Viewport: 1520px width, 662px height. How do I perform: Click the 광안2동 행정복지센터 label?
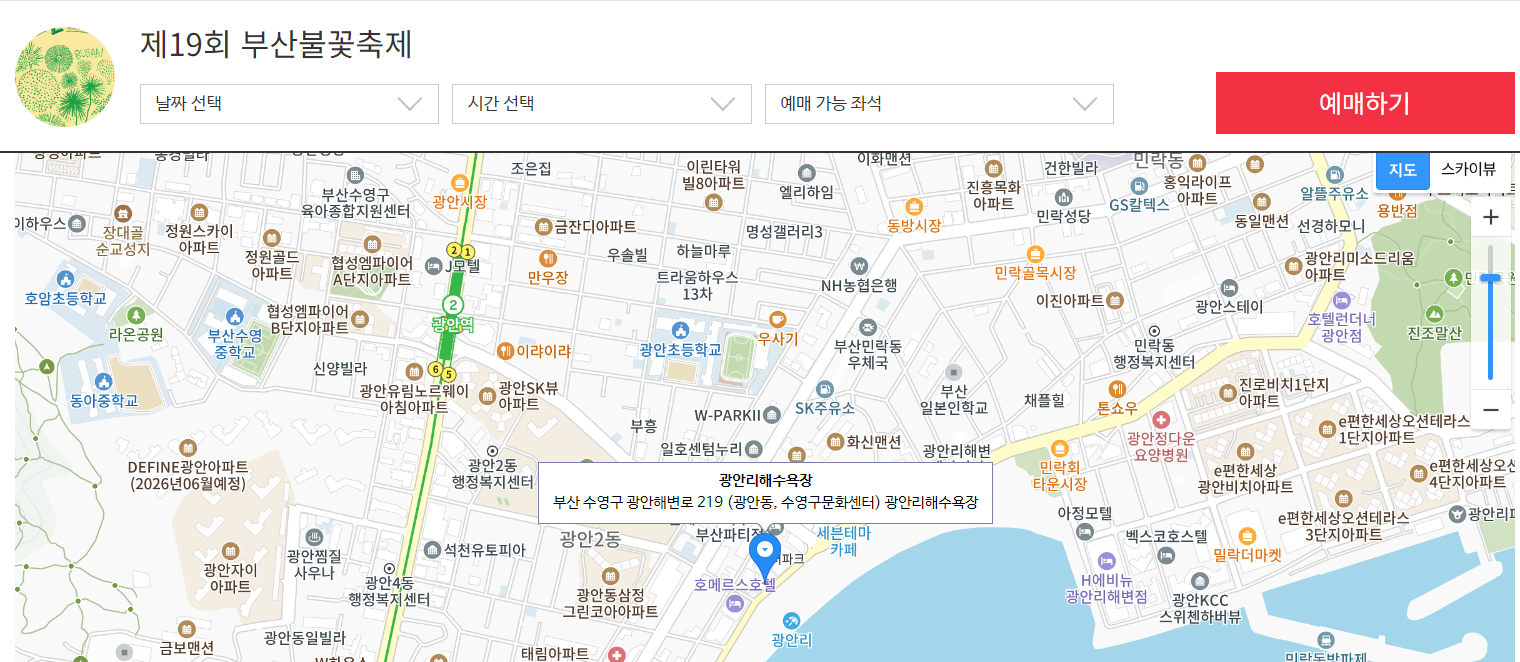click(x=492, y=473)
